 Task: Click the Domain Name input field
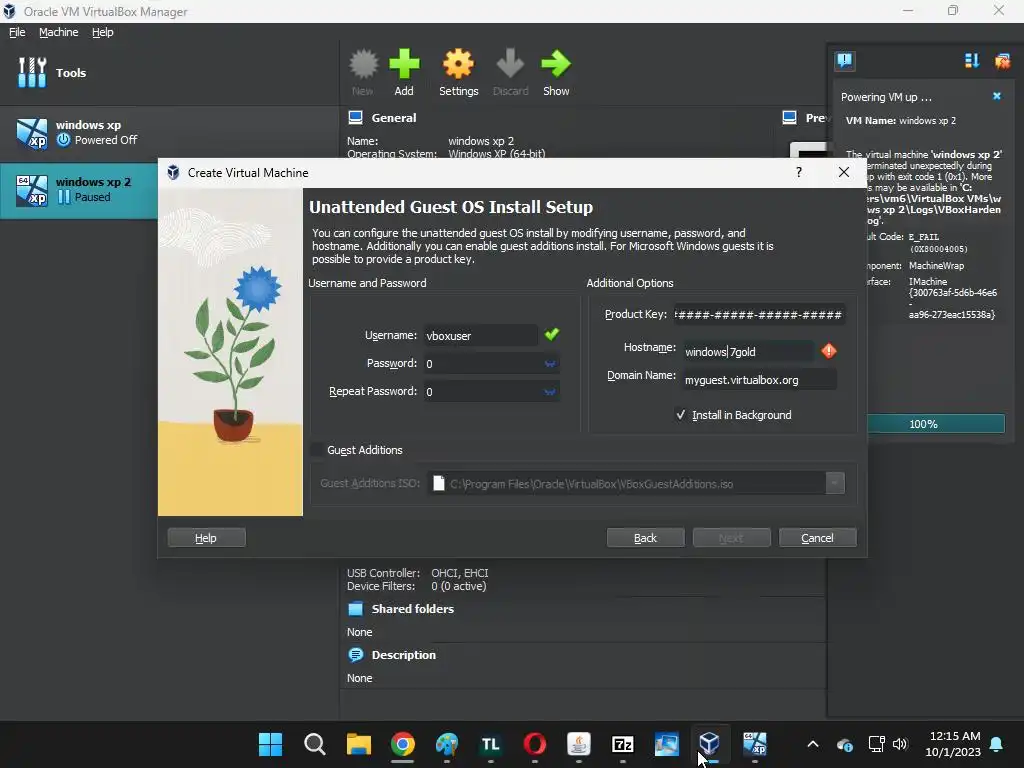[x=760, y=379]
